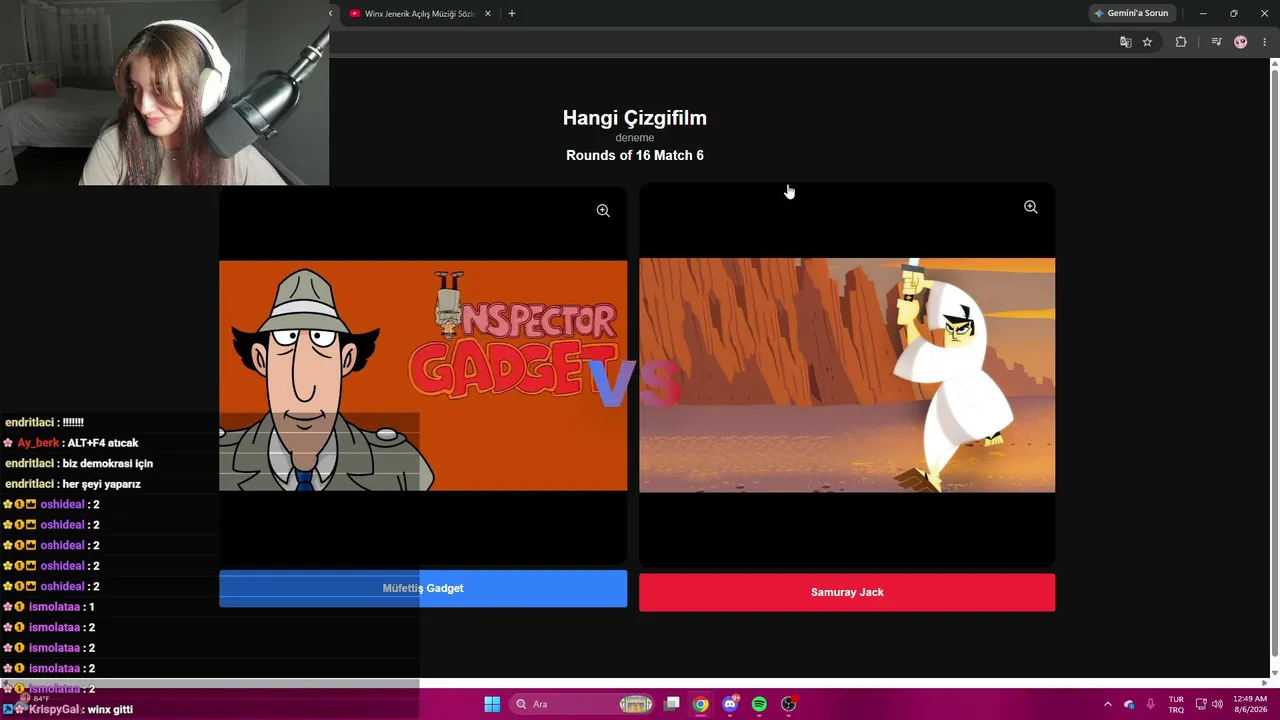Bookmark this page with the star icon

point(1147,42)
